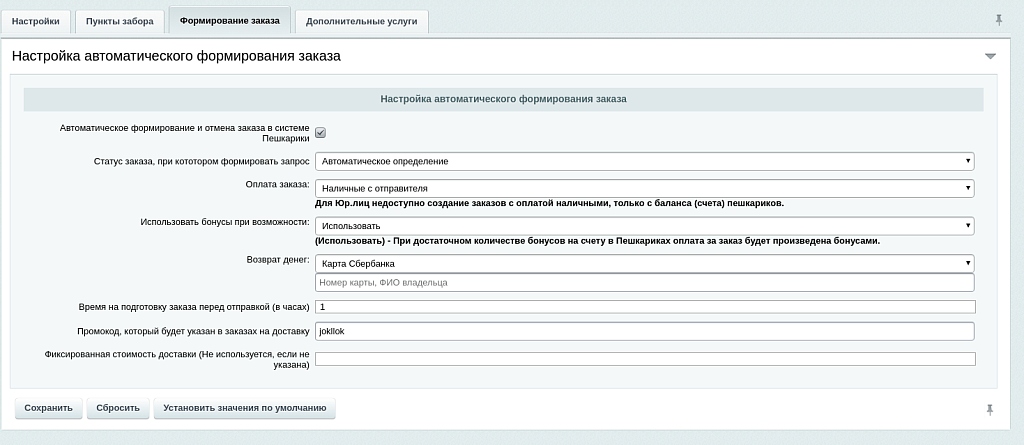Collapse the settings panel with the triangle arrow

coord(990,57)
